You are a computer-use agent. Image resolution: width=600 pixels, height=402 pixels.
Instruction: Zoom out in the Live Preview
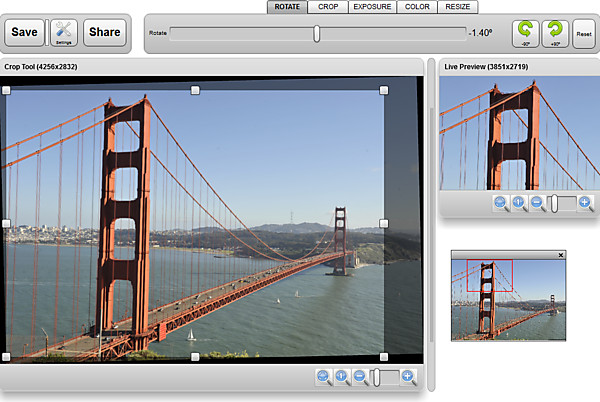click(537, 203)
